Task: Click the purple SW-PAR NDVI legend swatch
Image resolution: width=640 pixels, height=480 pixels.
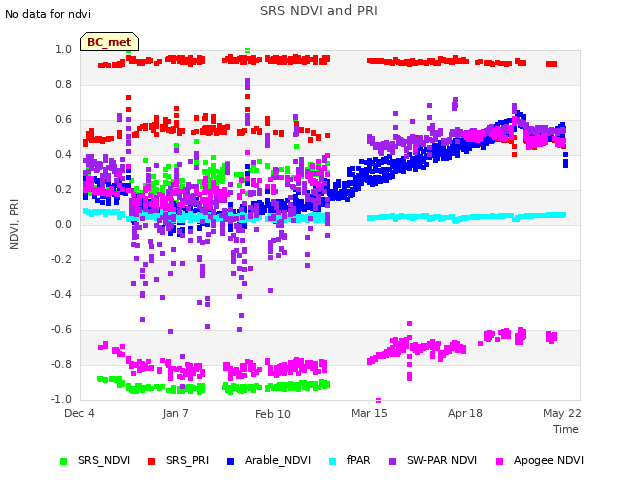Action: click(392, 461)
